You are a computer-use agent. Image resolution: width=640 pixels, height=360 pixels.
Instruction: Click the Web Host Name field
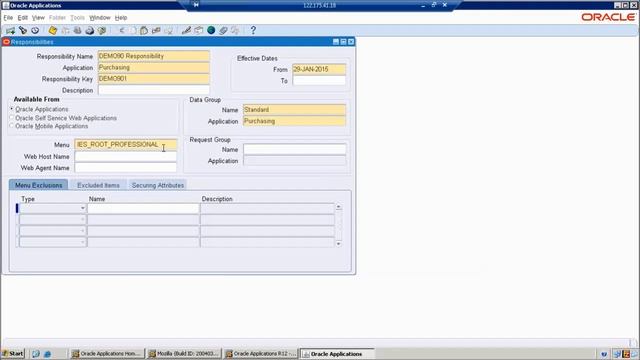tap(126, 156)
